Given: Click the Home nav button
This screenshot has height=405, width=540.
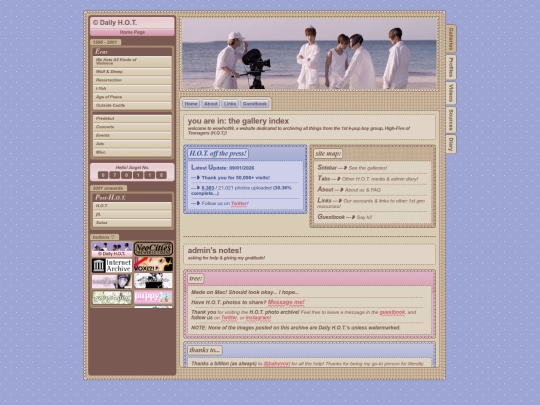Looking at the screenshot, I should (x=191, y=104).
